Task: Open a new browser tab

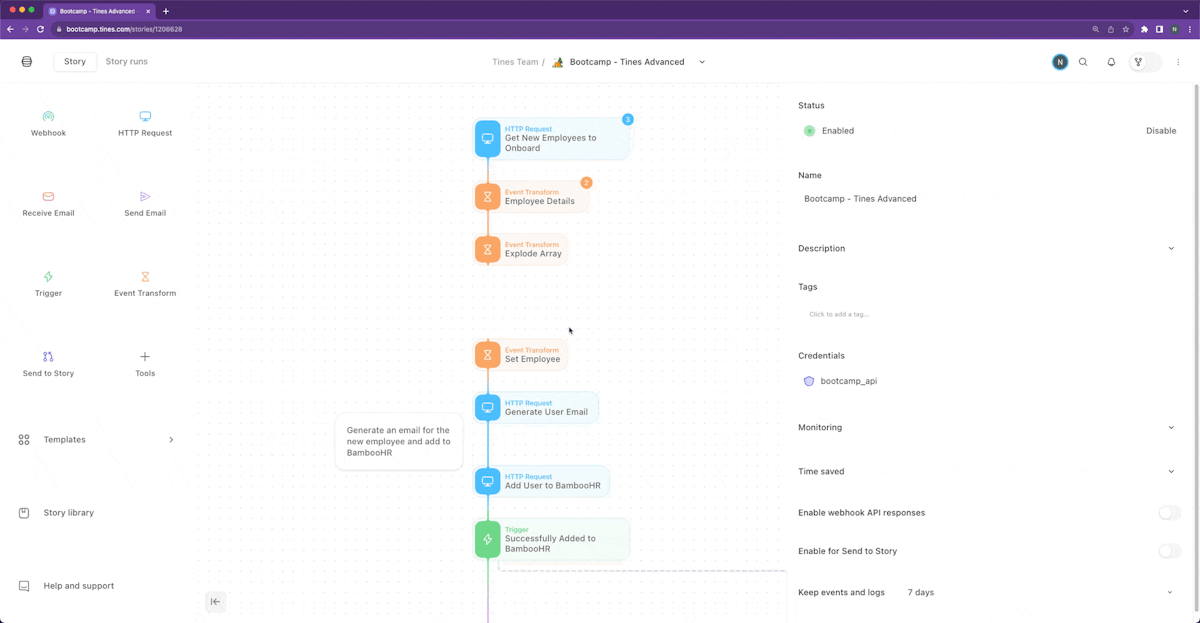Action: point(166,11)
